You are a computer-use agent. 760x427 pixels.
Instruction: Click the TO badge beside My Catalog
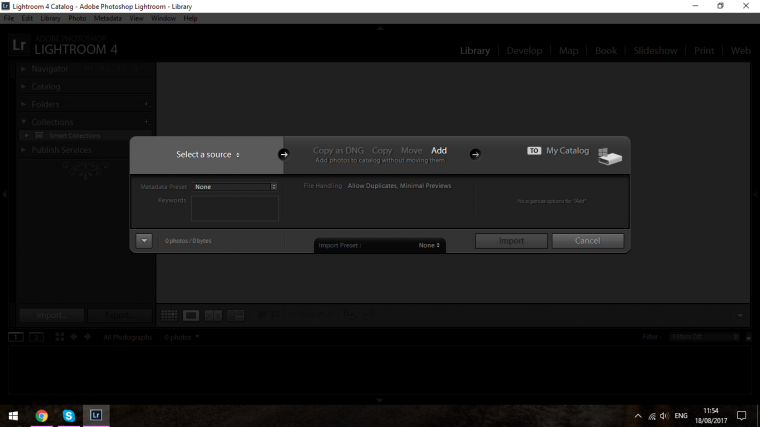point(534,151)
